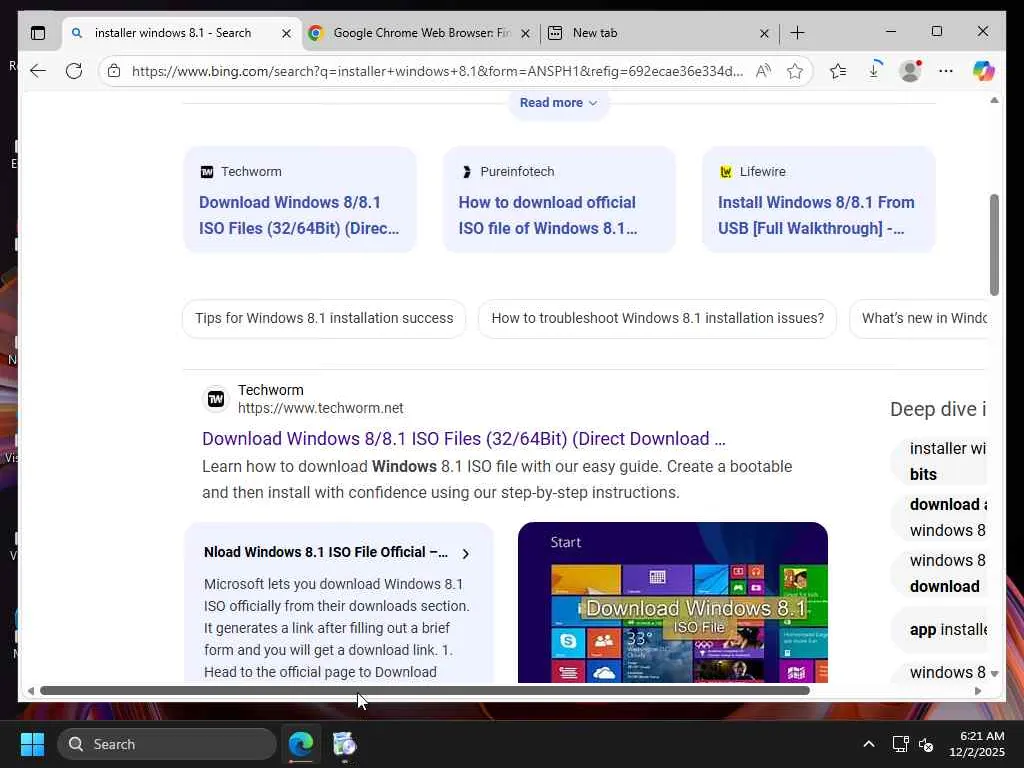Close the New tab tab
Screen dimensions: 1024x768
[x=764, y=33]
